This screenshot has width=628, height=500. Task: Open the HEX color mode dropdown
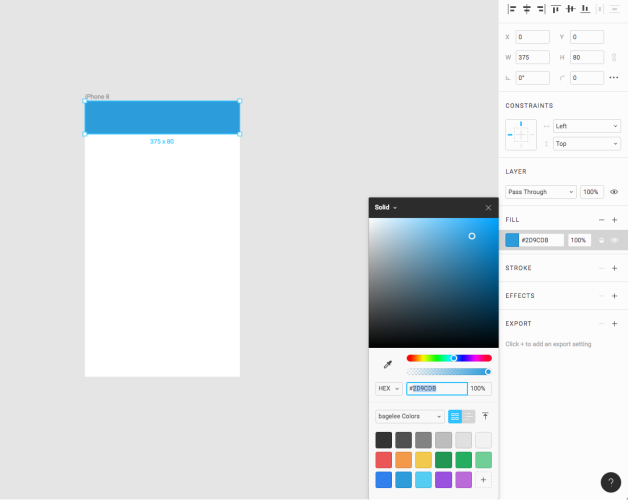tap(388, 389)
